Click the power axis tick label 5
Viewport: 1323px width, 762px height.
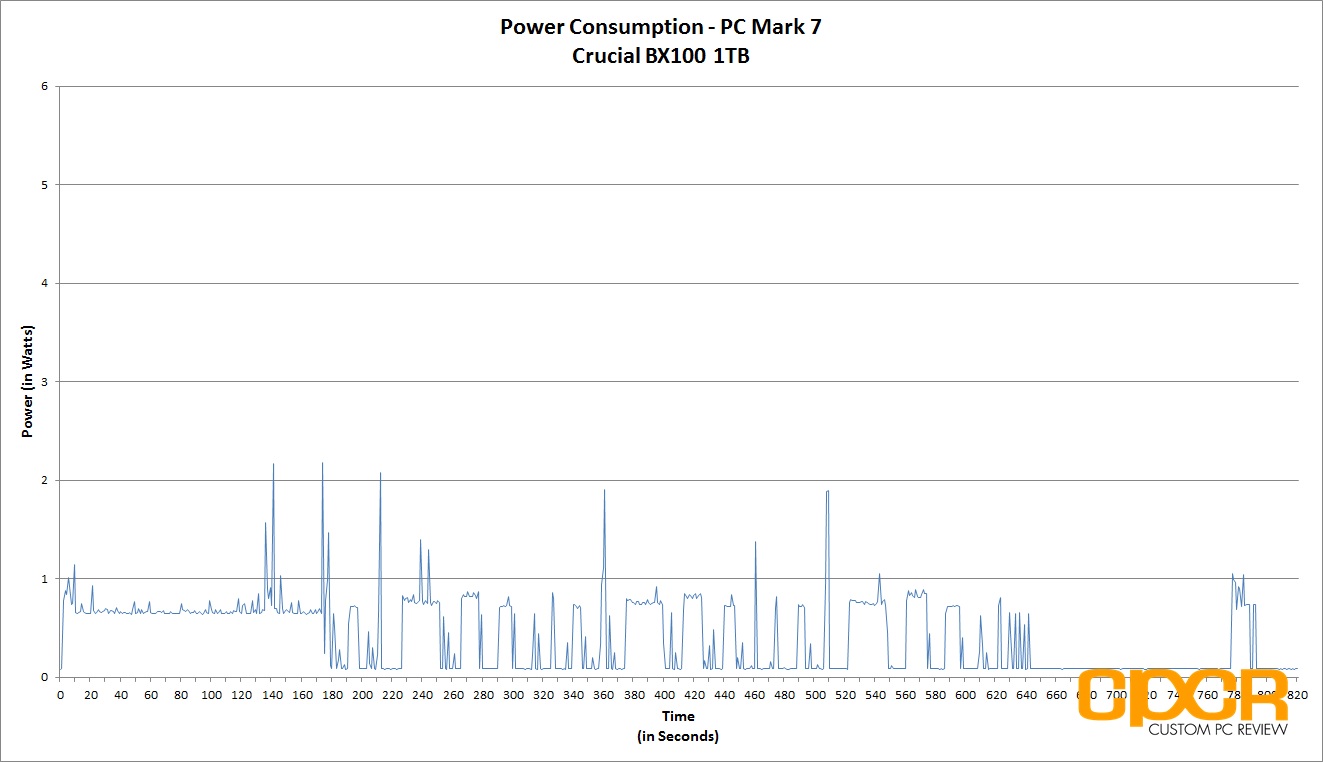click(44, 185)
